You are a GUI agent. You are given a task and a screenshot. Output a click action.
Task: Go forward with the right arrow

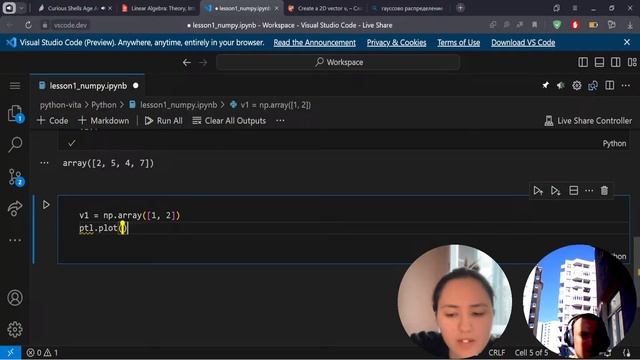click(x=203, y=62)
